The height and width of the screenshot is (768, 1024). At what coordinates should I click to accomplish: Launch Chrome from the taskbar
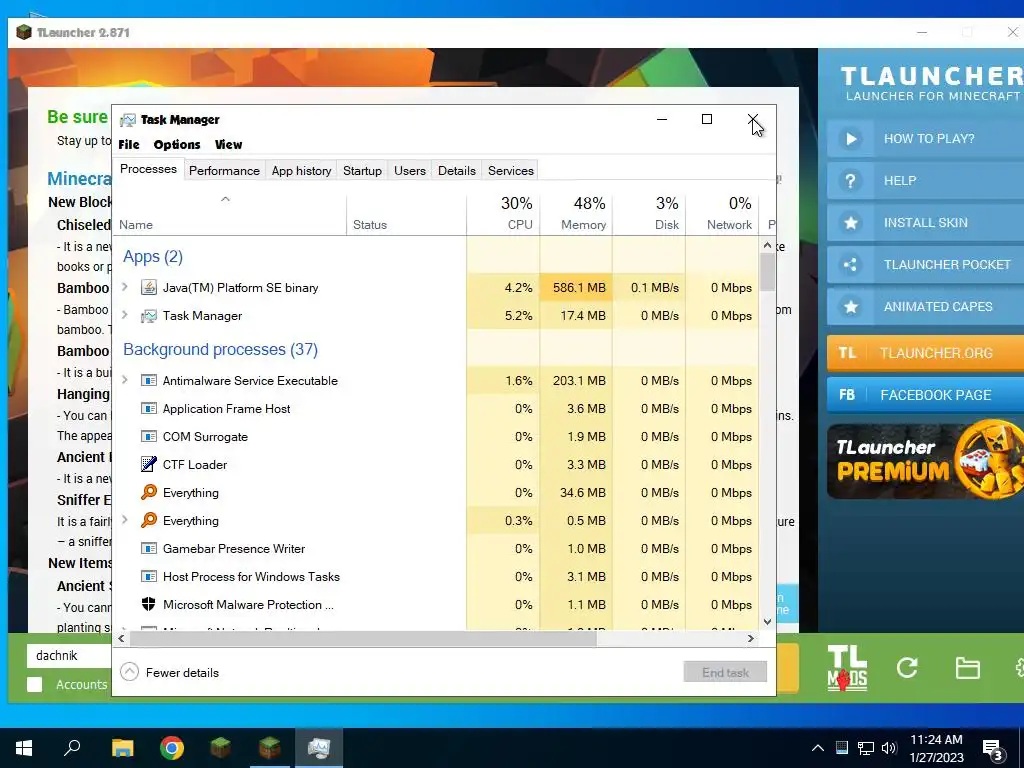click(x=172, y=748)
